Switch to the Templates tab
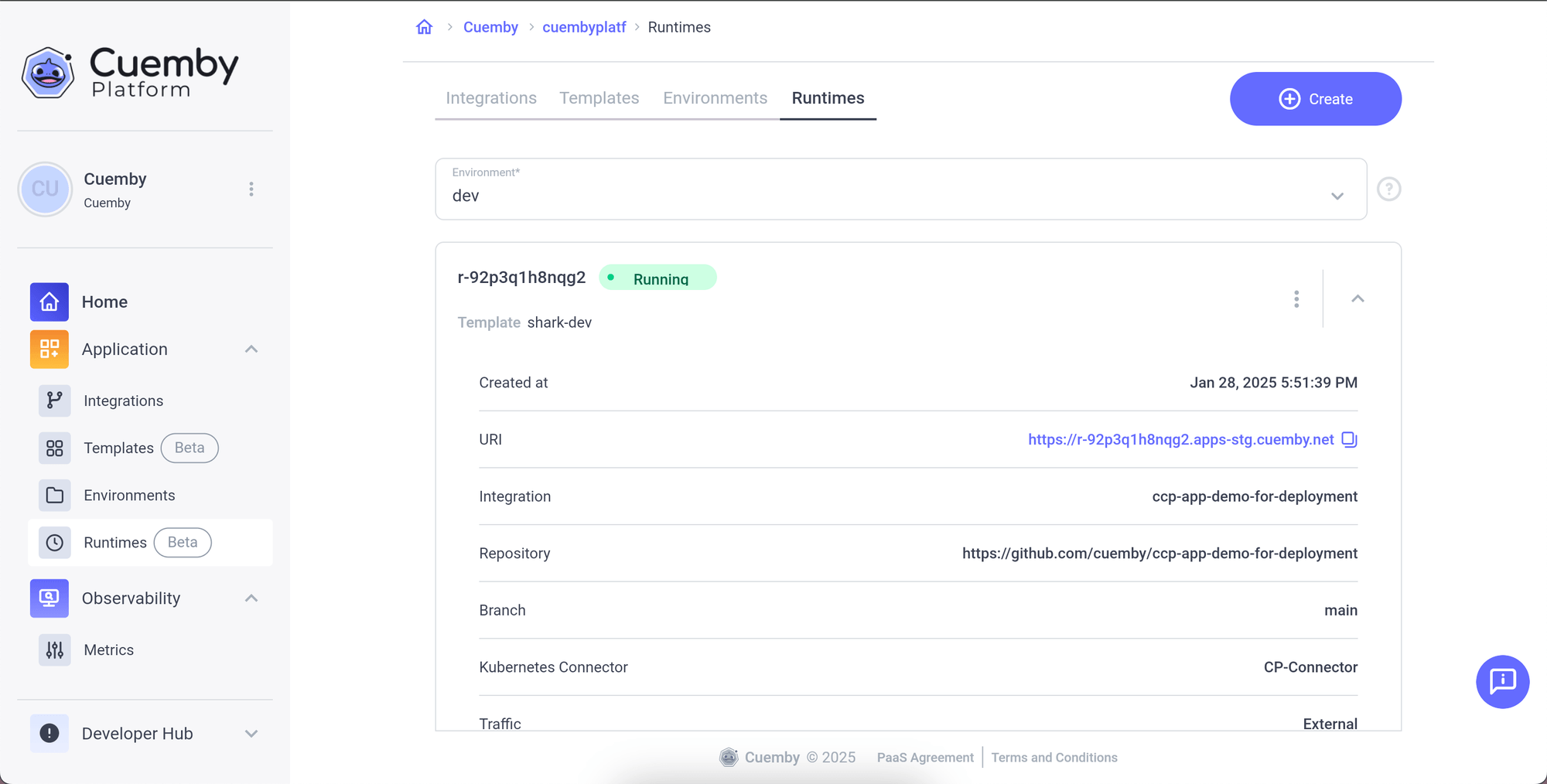This screenshot has width=1547, height=784. tap(599, 98)
